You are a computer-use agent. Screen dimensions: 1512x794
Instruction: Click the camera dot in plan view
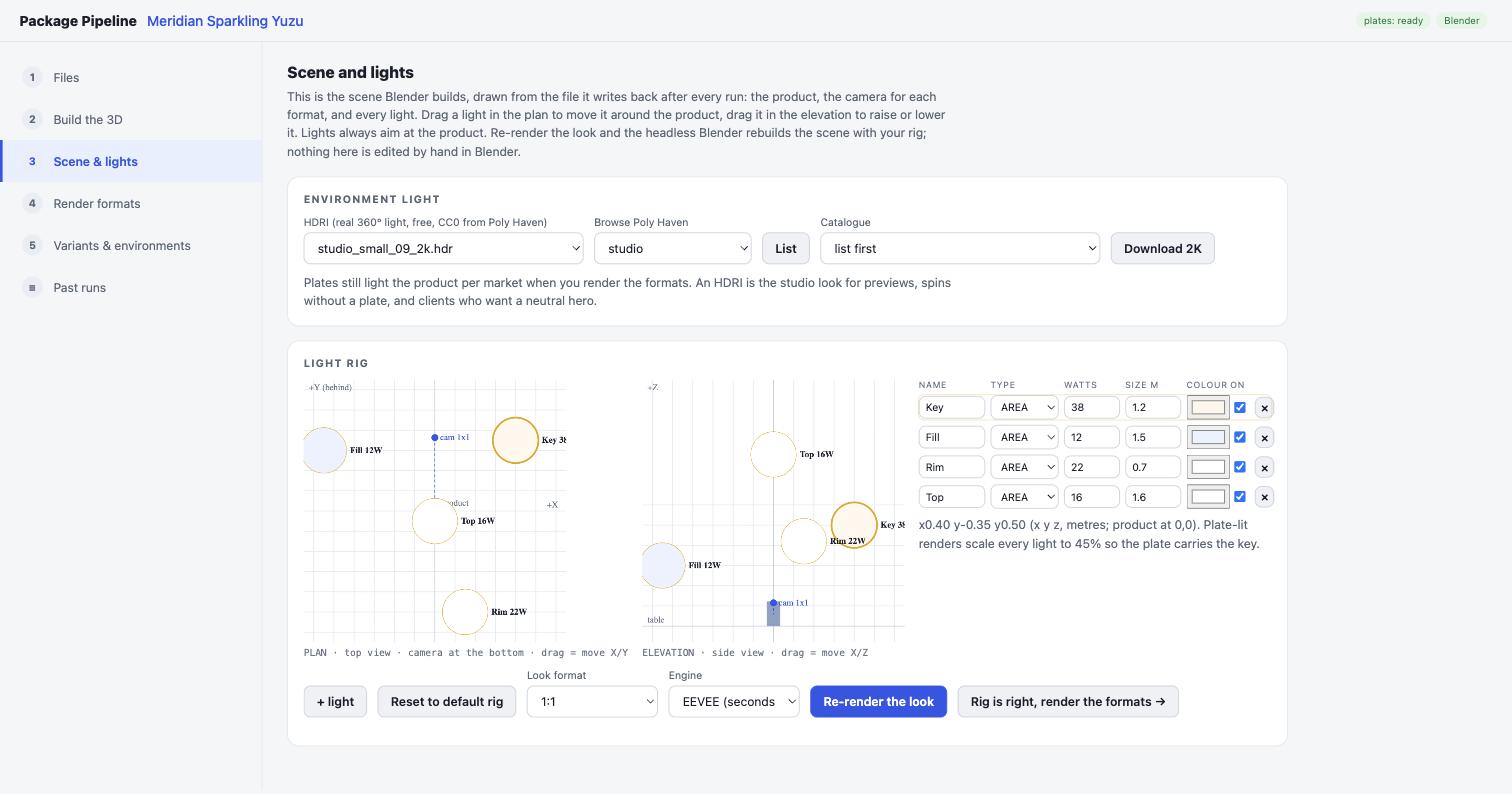coord(434,437)
